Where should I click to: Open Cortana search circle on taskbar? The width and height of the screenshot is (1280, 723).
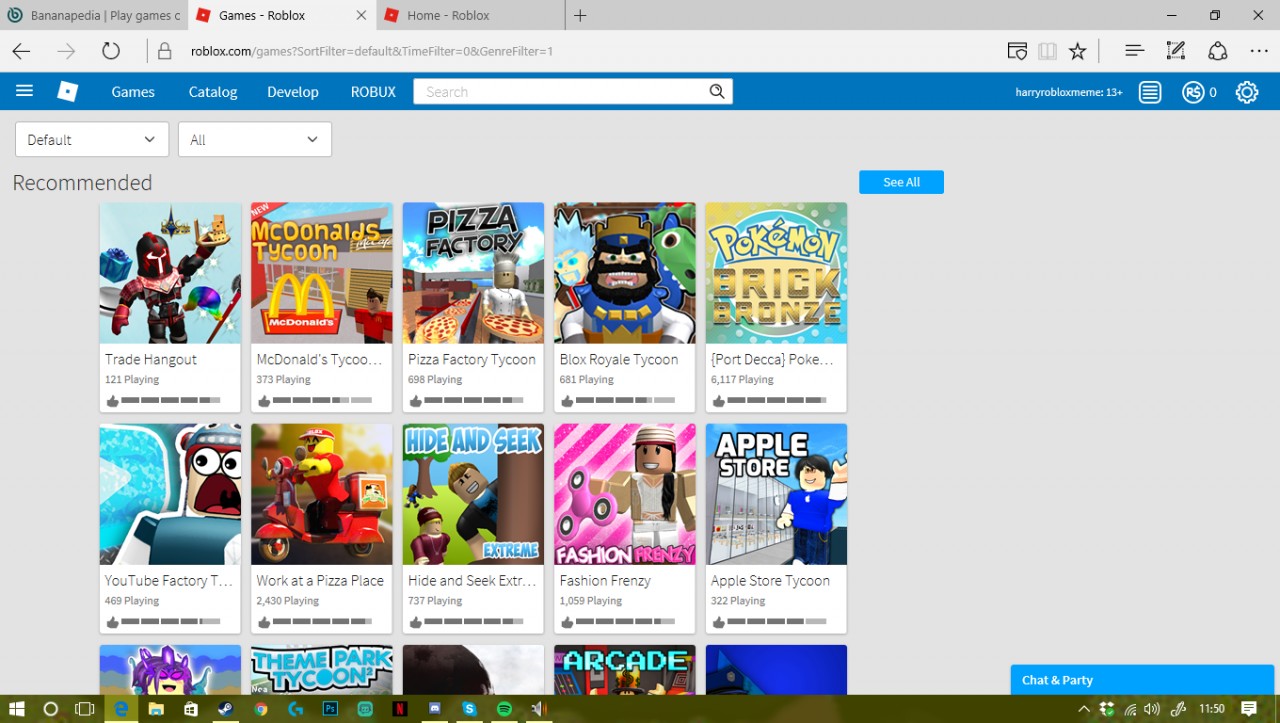[51, 709]
